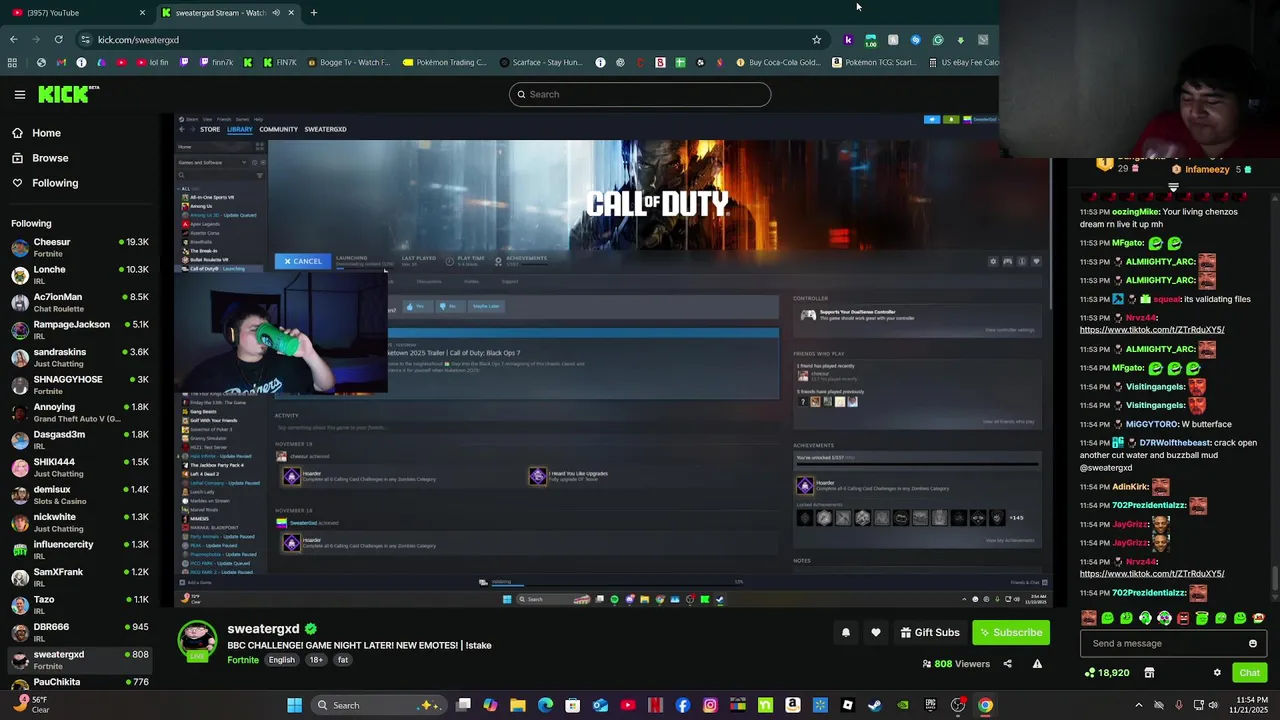Open the Steam Community tab in stream

(x=278, y=129)
